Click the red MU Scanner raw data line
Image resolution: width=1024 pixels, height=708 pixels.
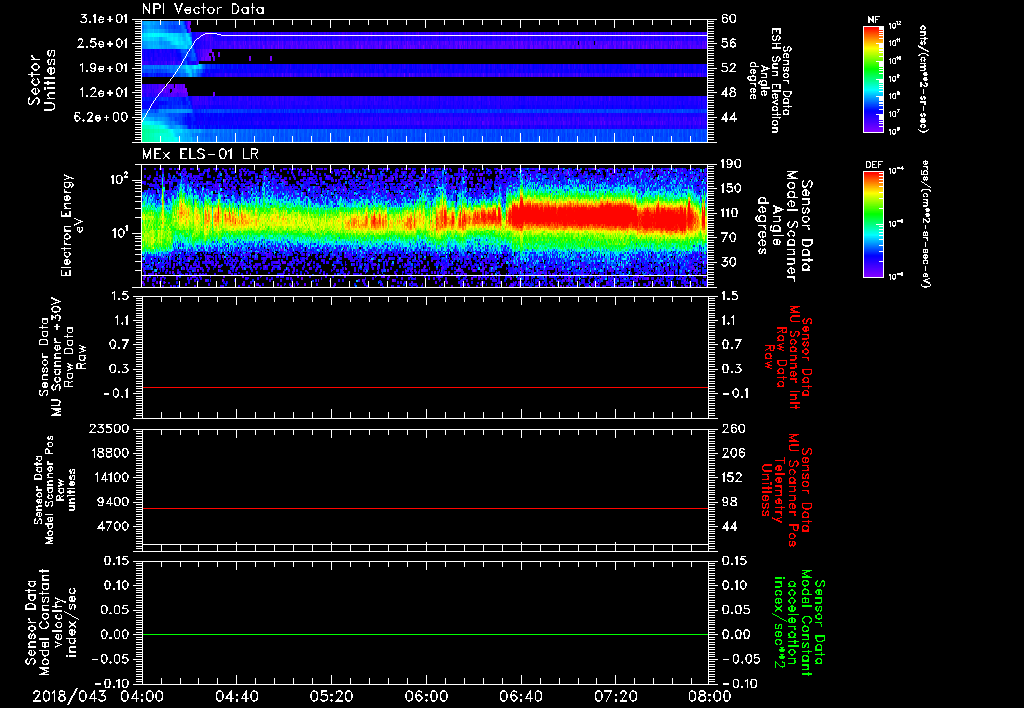click(x=424, y=387)
